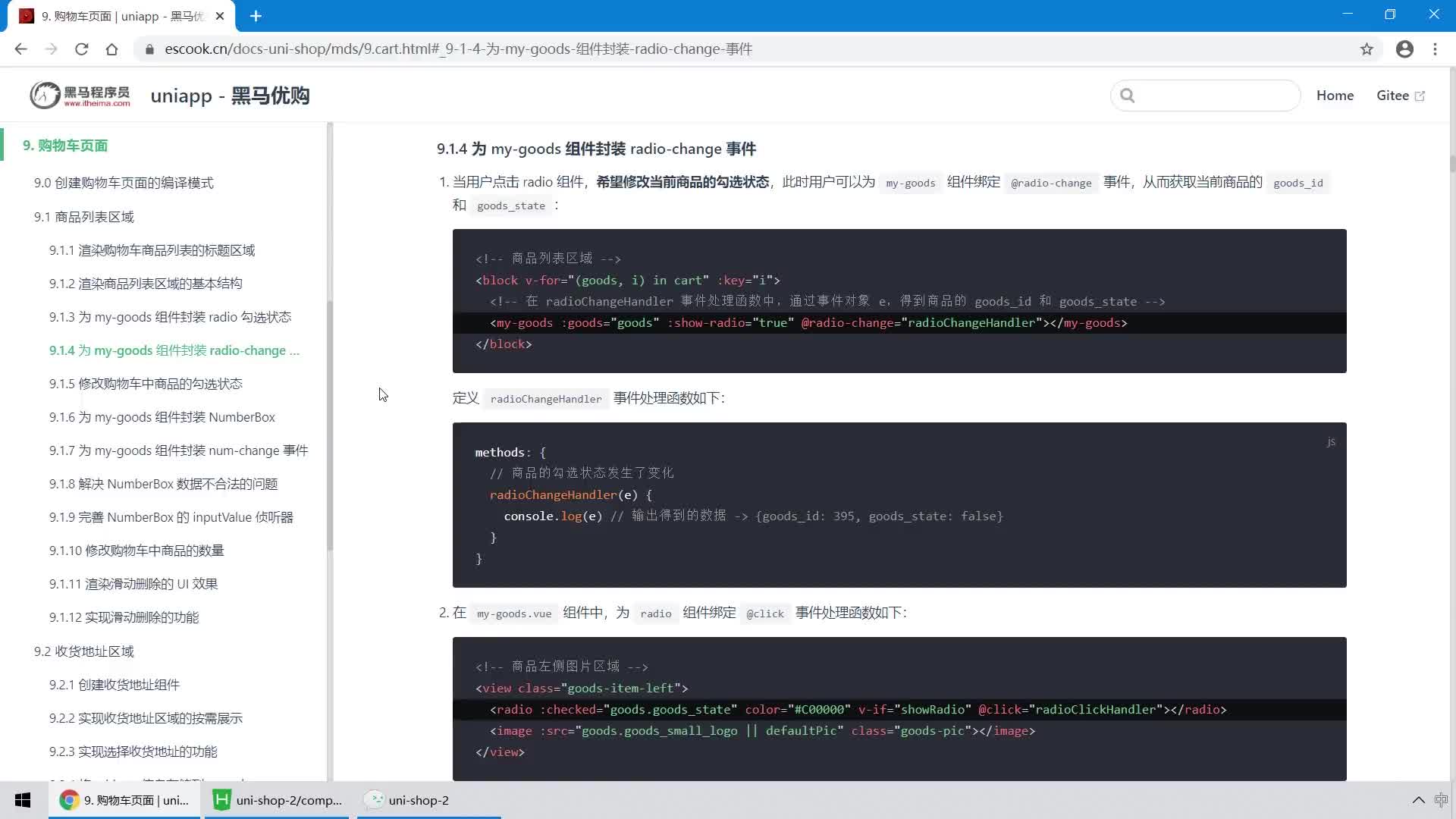Show hidden system tray icons
This screenshot has height=819, width=1456.
(1418, 800)
